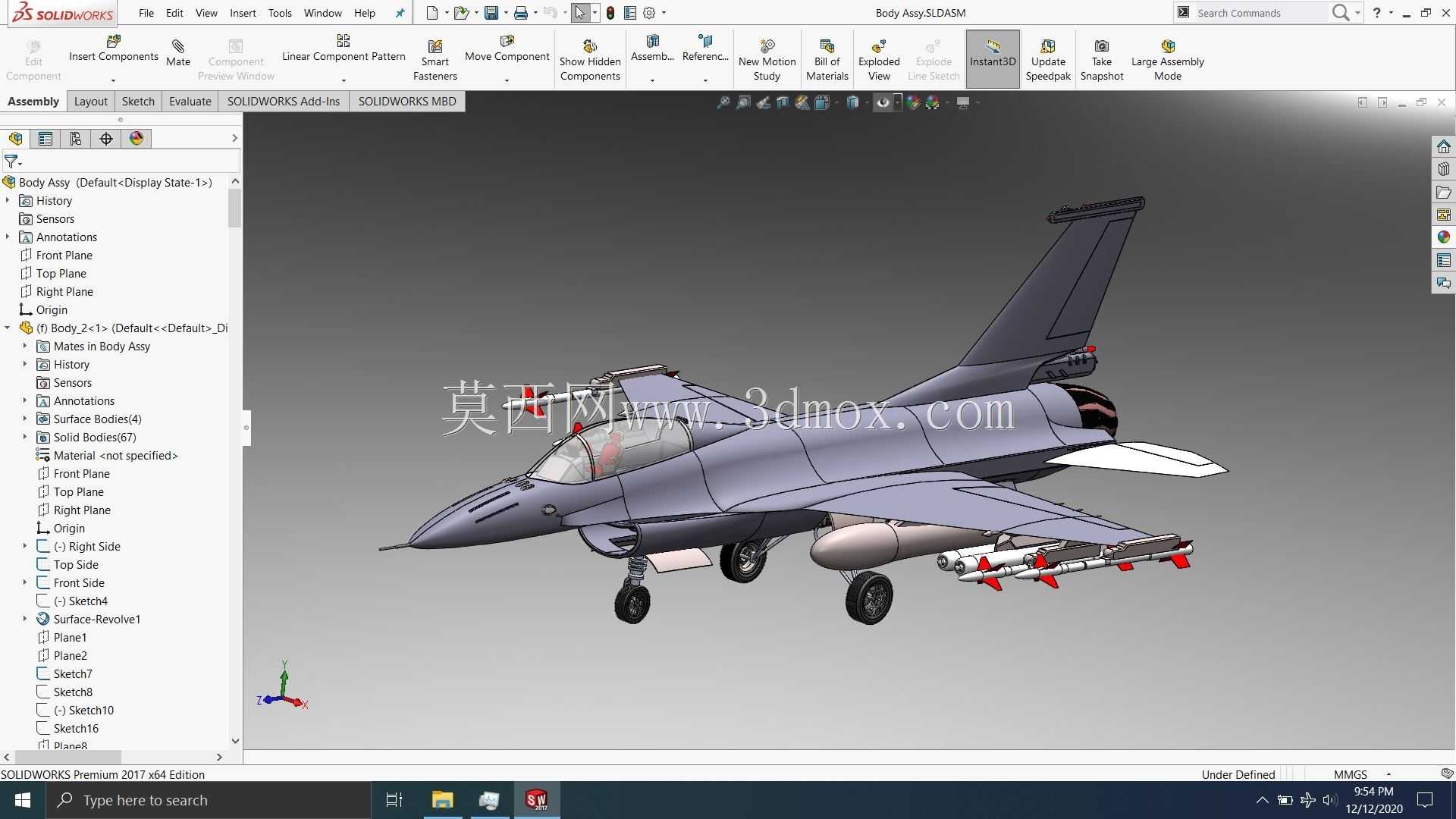Open the Options gear icon

point(649,13)
